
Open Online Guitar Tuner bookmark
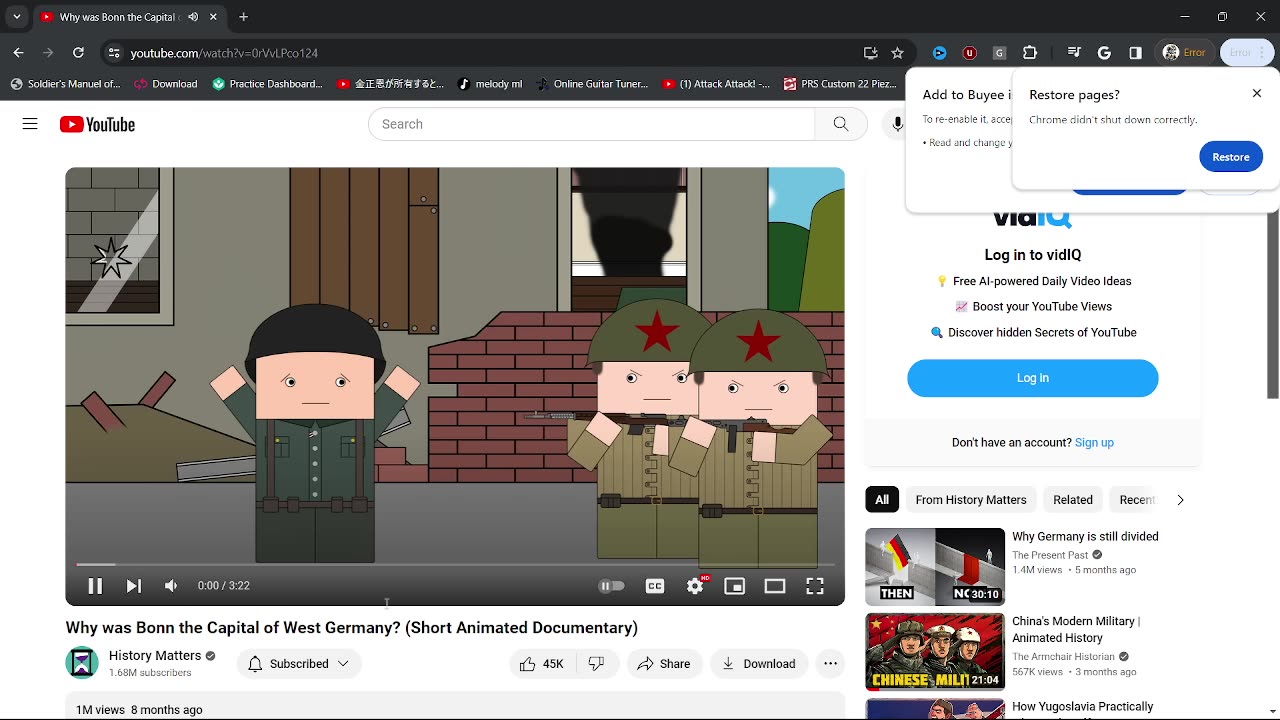[x=592, y=84]
